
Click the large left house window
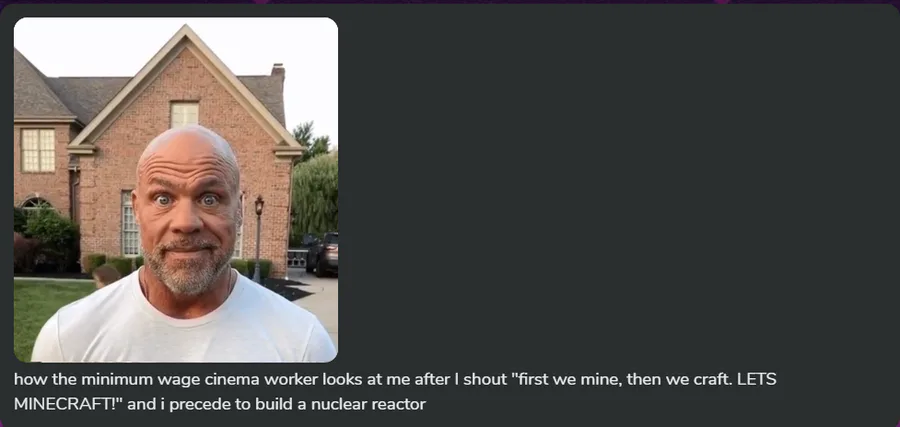(38, 150)
